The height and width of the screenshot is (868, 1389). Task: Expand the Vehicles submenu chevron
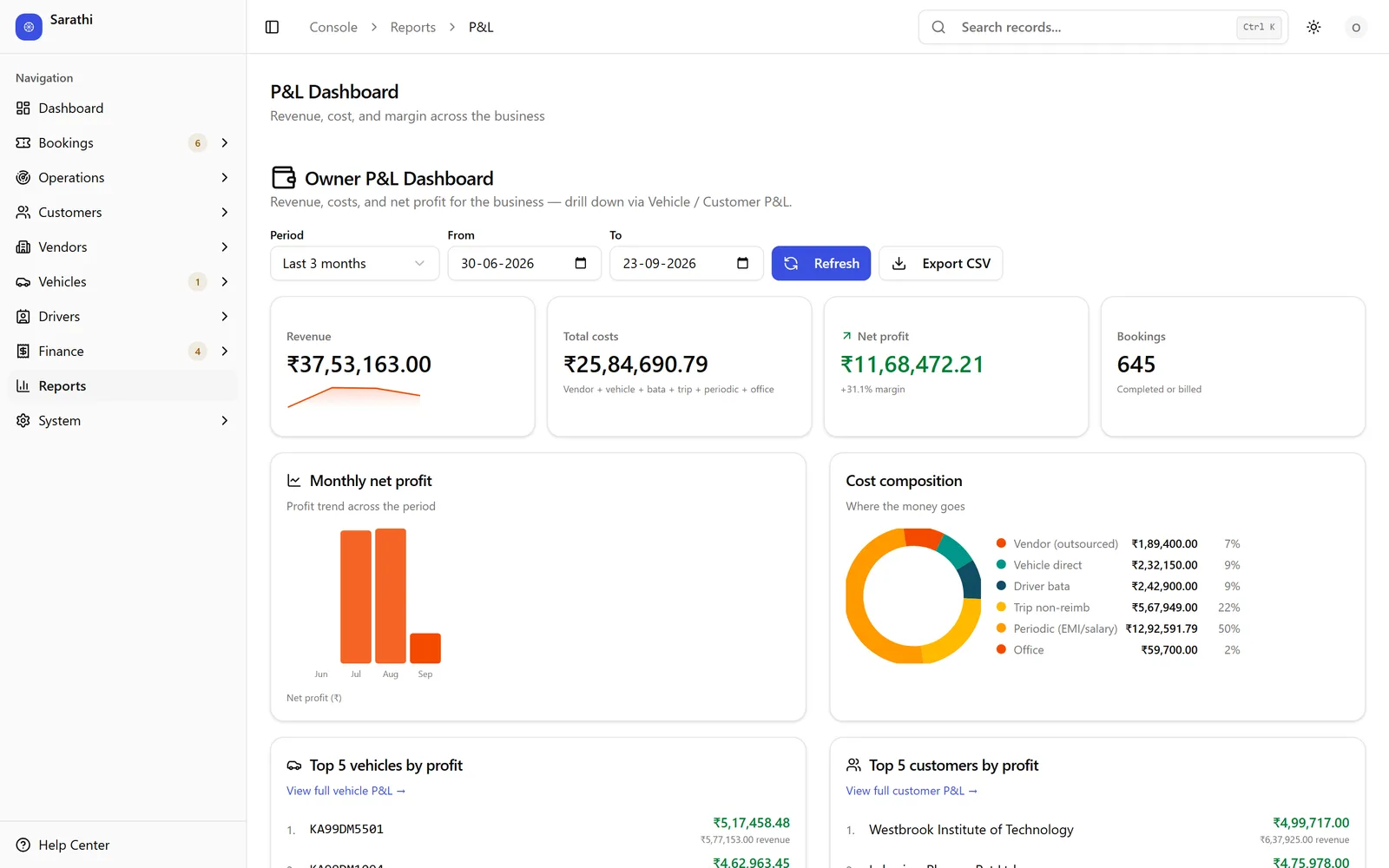point(225,281)
